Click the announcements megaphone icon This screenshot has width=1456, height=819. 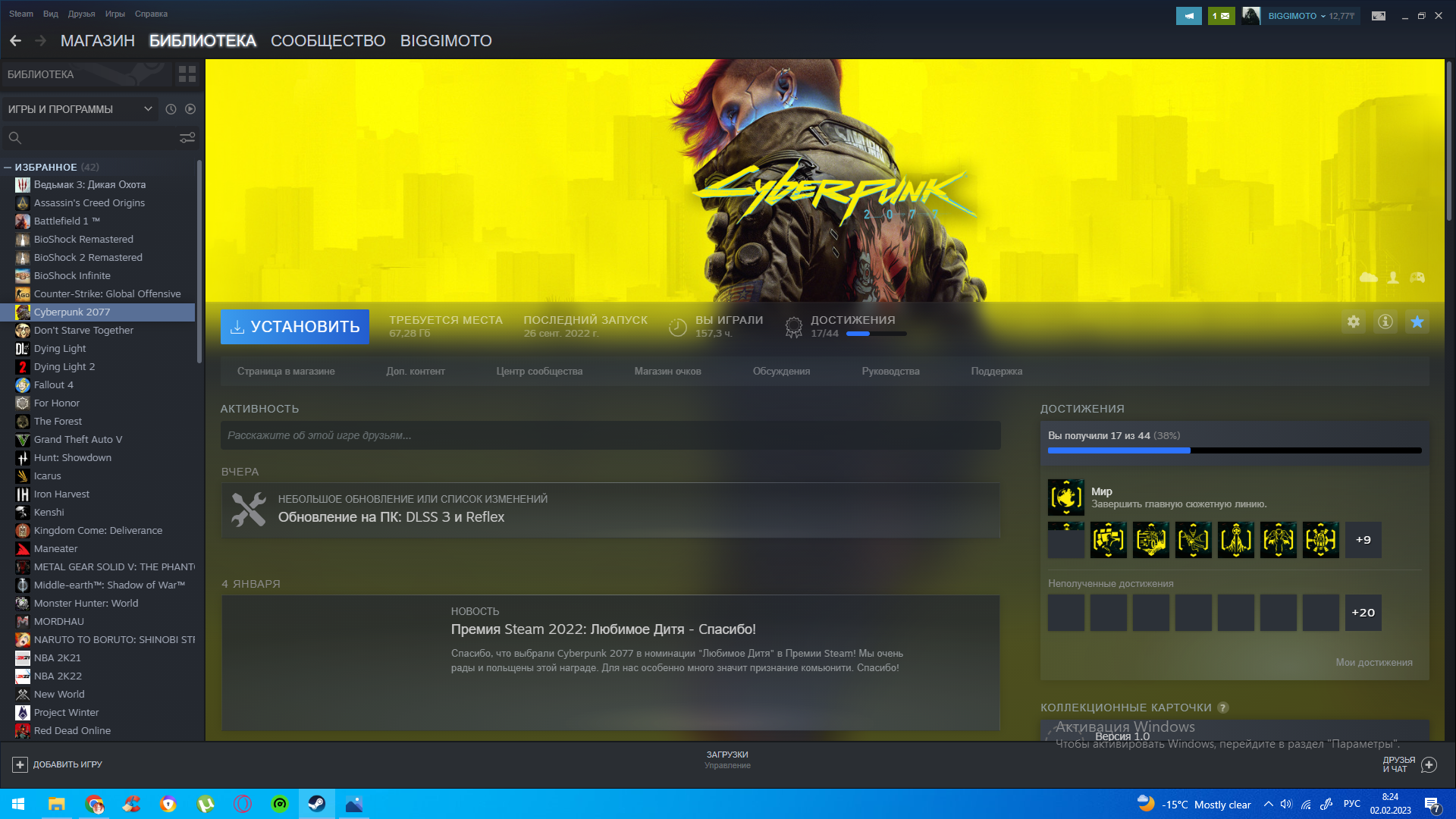click(1188, 16)
